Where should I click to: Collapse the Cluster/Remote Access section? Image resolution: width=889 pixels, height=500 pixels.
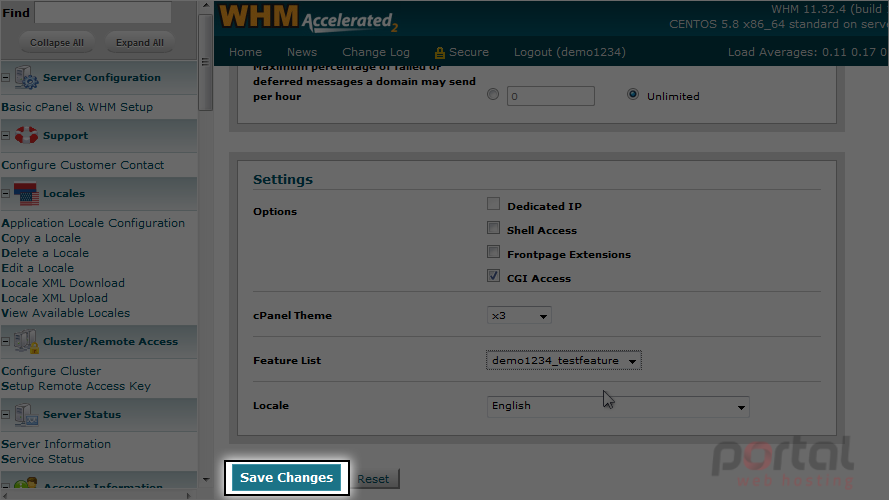tap(6, 341)
